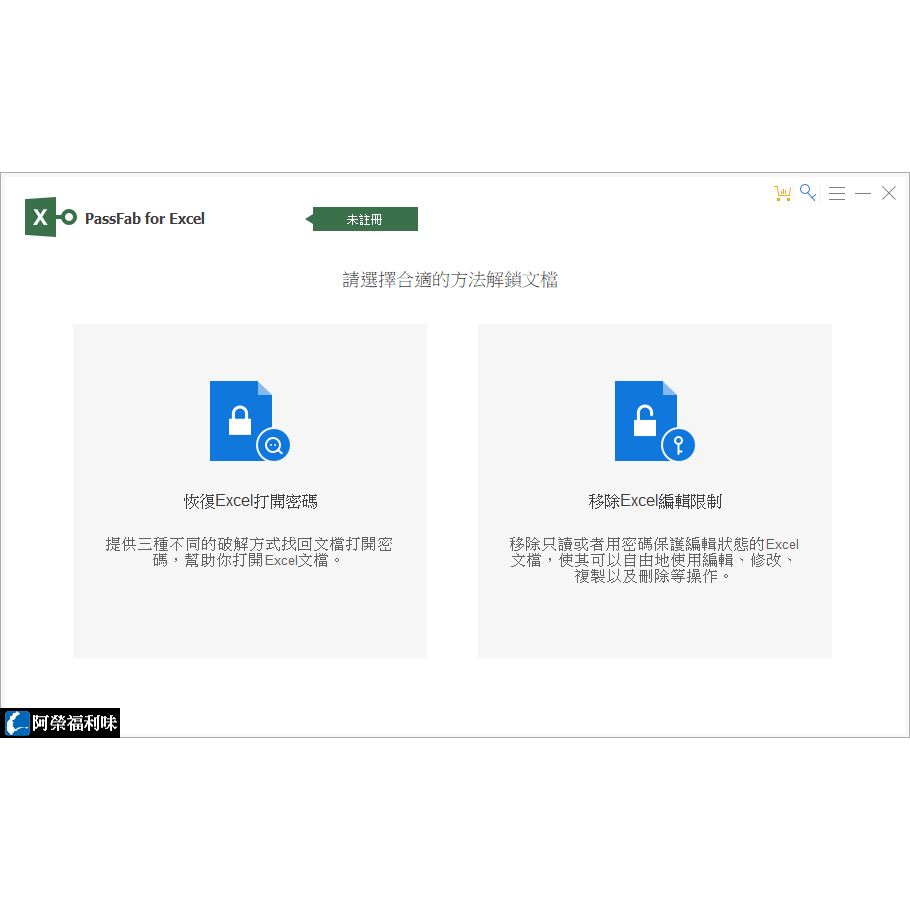The height and width of the screenshot is (910, 910).
Task: Click the unlocked document key icon
Action: point(655,421)
